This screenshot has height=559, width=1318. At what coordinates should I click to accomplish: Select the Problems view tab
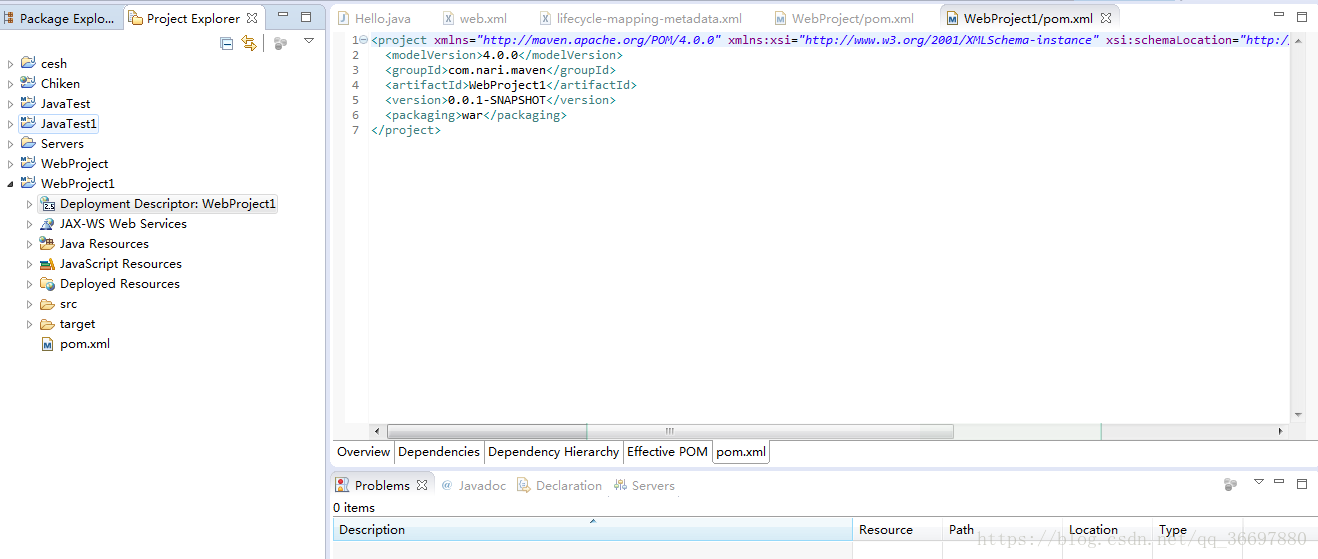(382, 485)
